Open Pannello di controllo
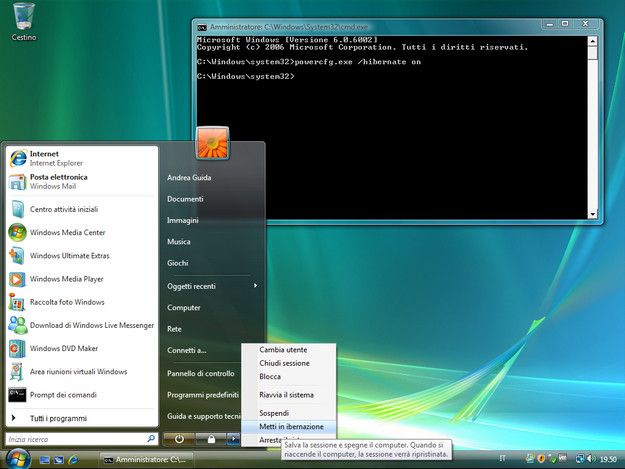 pyautogui.click(x=200, y=373)
